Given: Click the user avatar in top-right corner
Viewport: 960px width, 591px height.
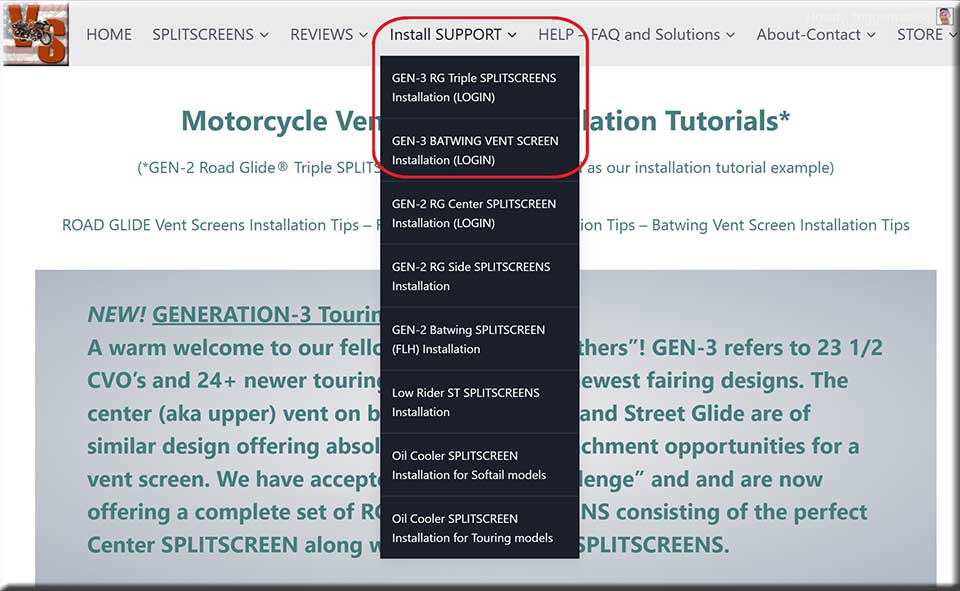Looking at the screenshot, I should pyautogui.click(x=944, y=16).
